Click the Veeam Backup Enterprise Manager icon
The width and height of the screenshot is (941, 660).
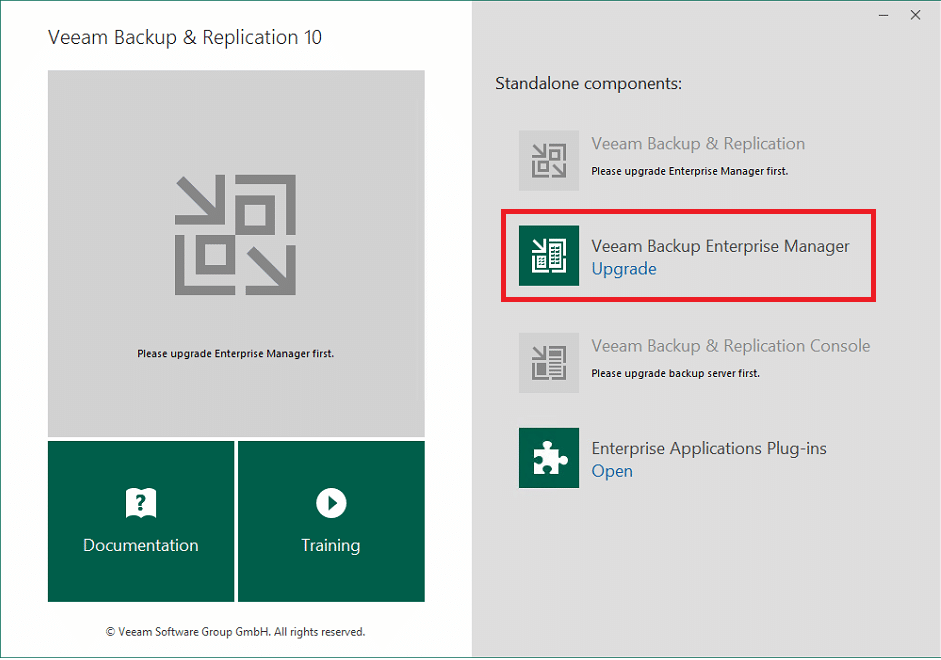[549, 256]
